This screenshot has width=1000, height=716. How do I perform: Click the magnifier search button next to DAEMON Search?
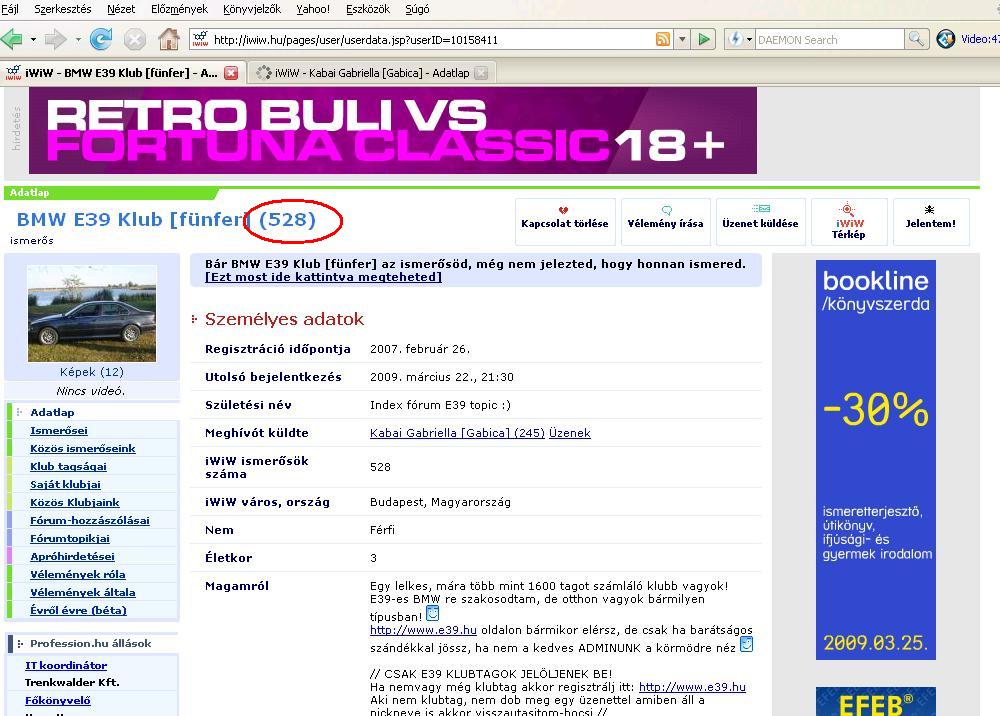tap(916, 40)
